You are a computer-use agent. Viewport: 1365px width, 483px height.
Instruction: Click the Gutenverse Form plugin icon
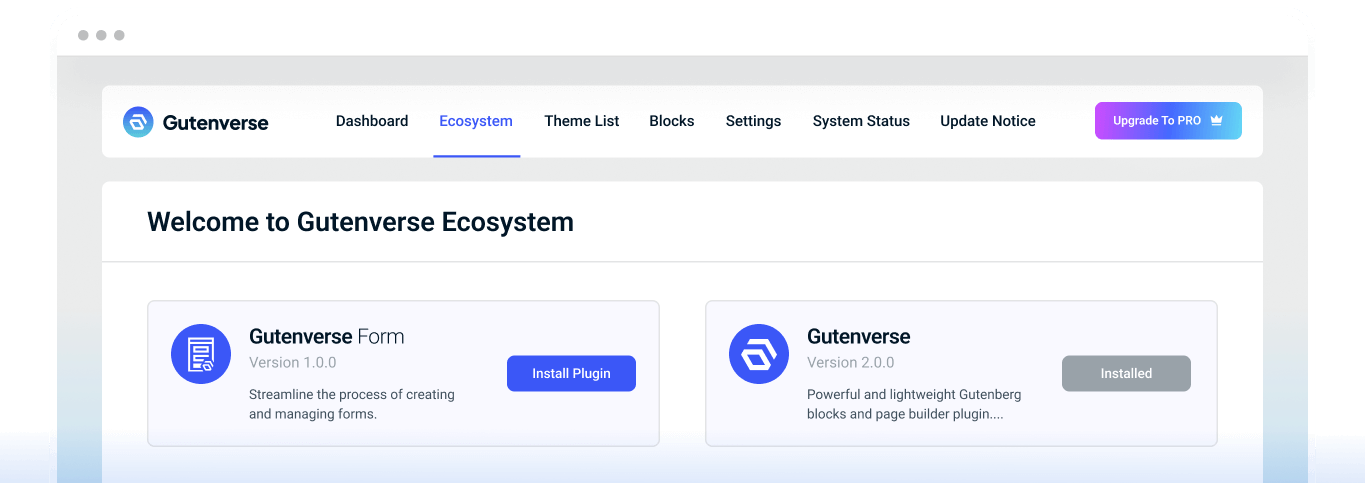click(201, 354)
